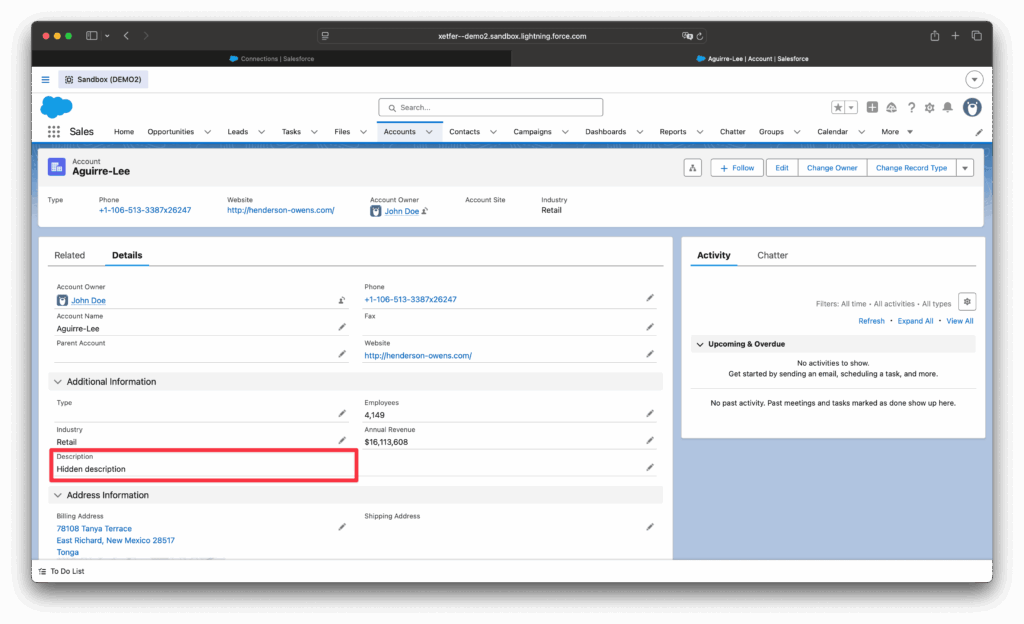Edit the Parent Account field pencil
Screen dimensions: 1024x624
pyautogui.click(x=342, y=354)
